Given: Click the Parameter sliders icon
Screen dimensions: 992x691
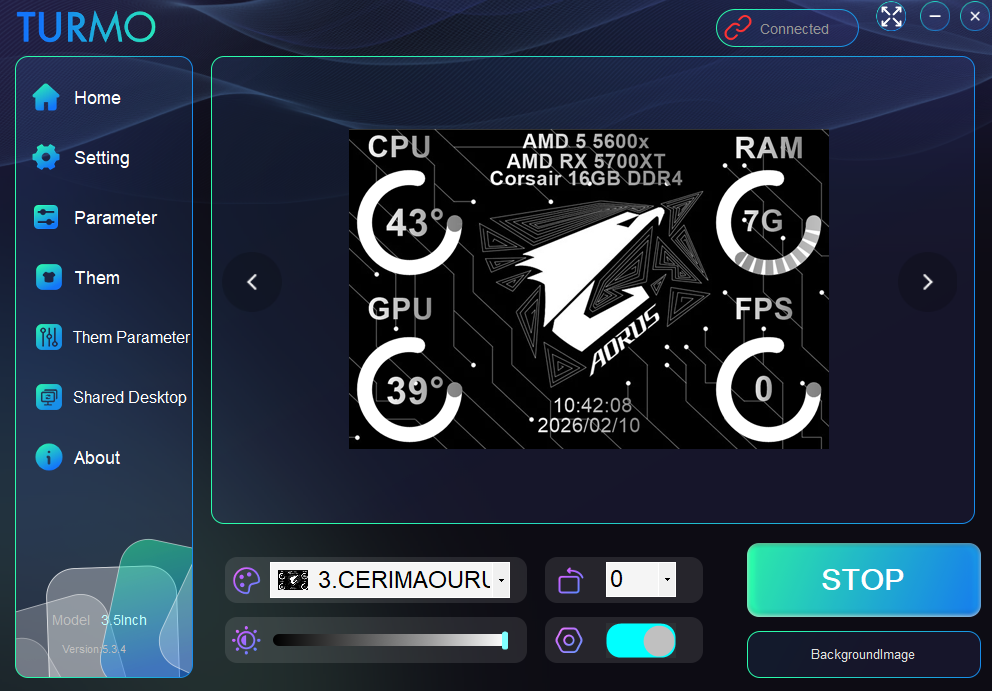Looking at the screenshot, I should coord(46,217).
